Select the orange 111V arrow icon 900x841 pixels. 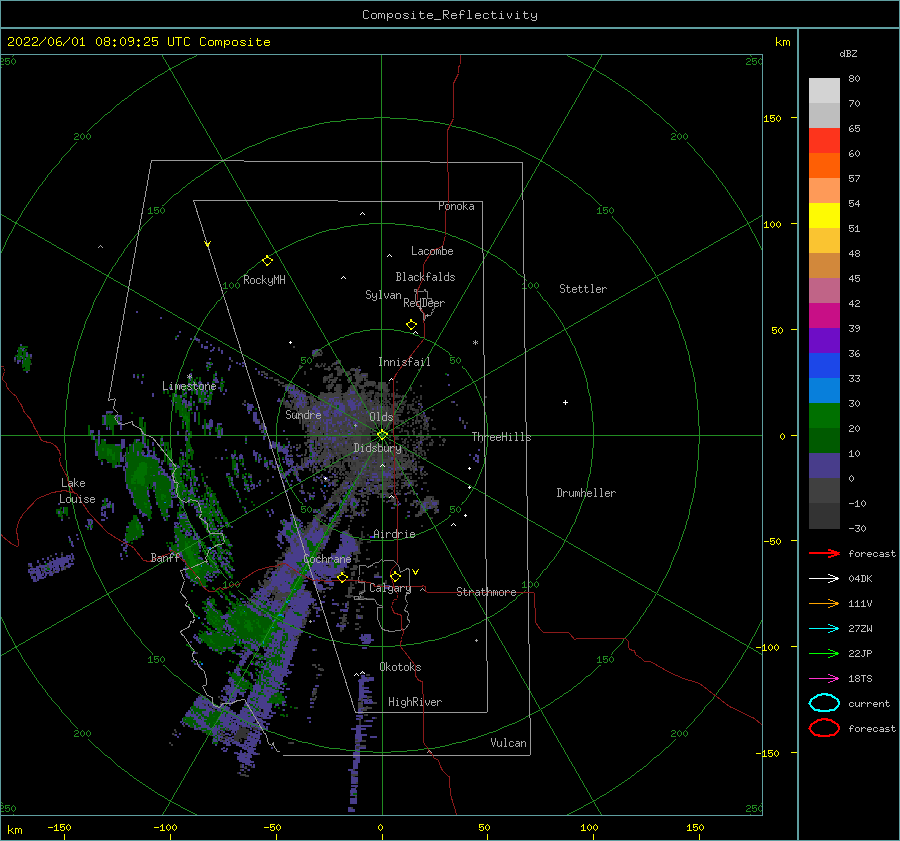pos(824,603)
